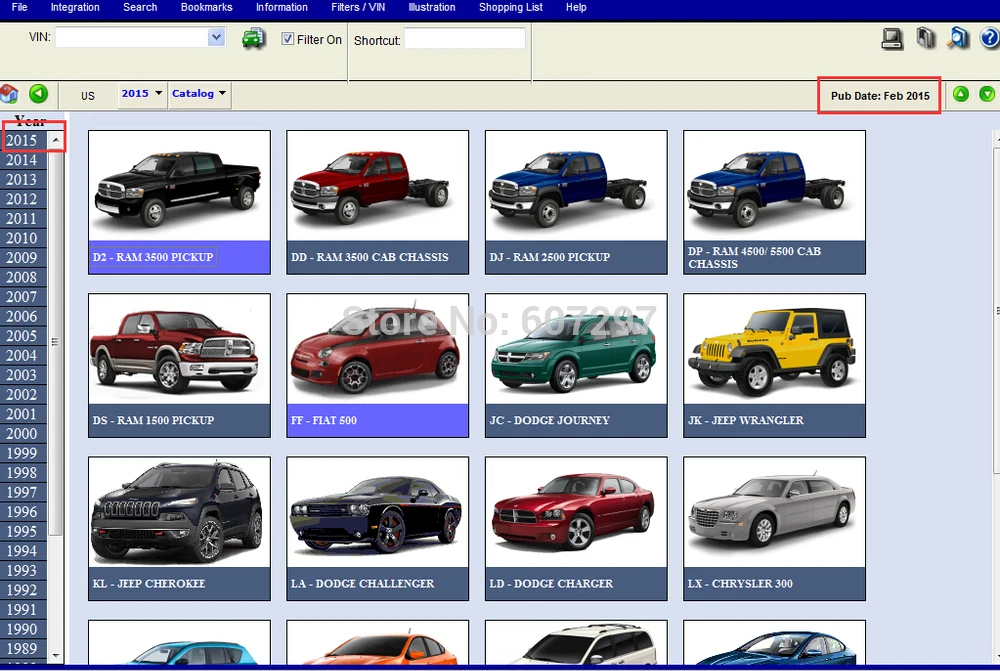Click the Year list scroll up arrow
1000x671 pixels.
click(56, 140)
